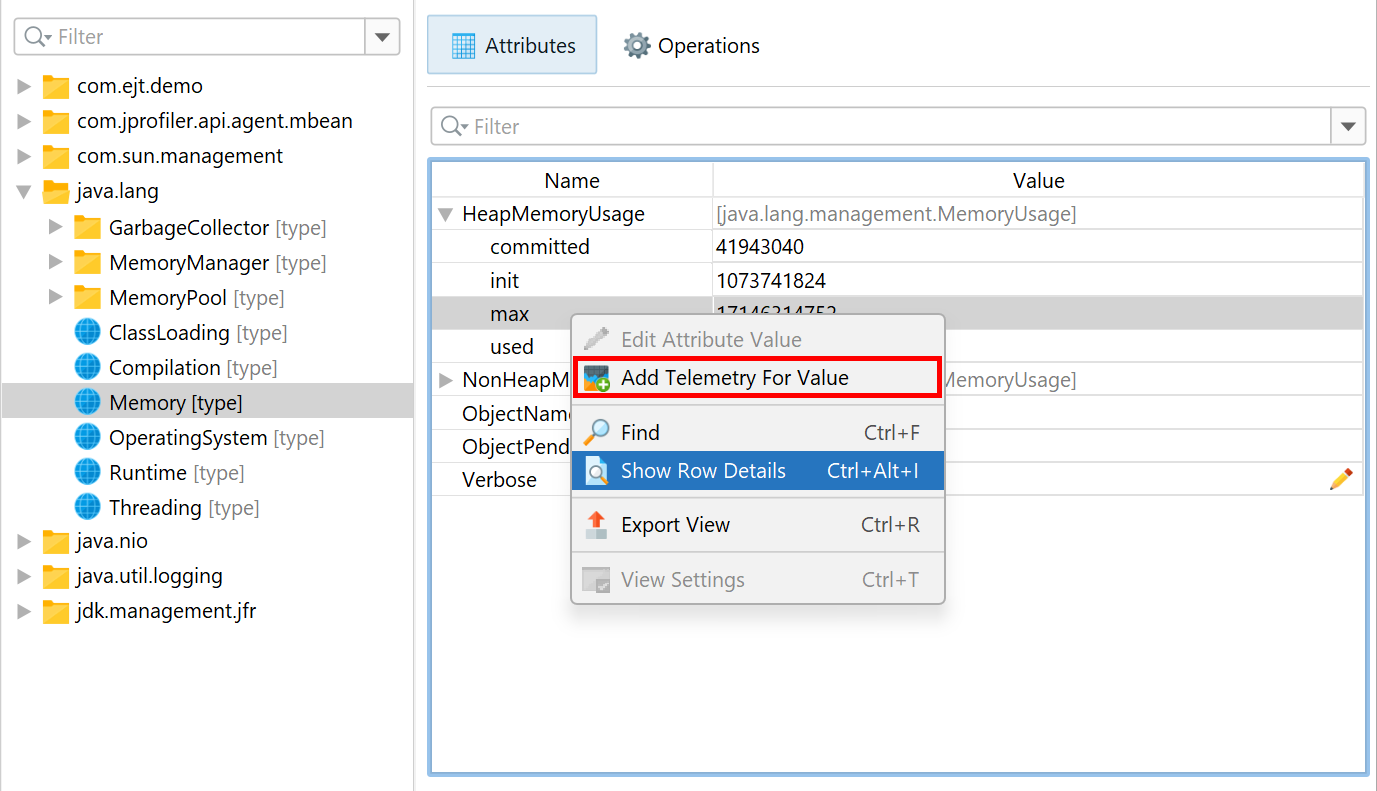Collapse the HeapMemoryUsage attribute row
The image size is (1377, 791).
tap(445, 214)
